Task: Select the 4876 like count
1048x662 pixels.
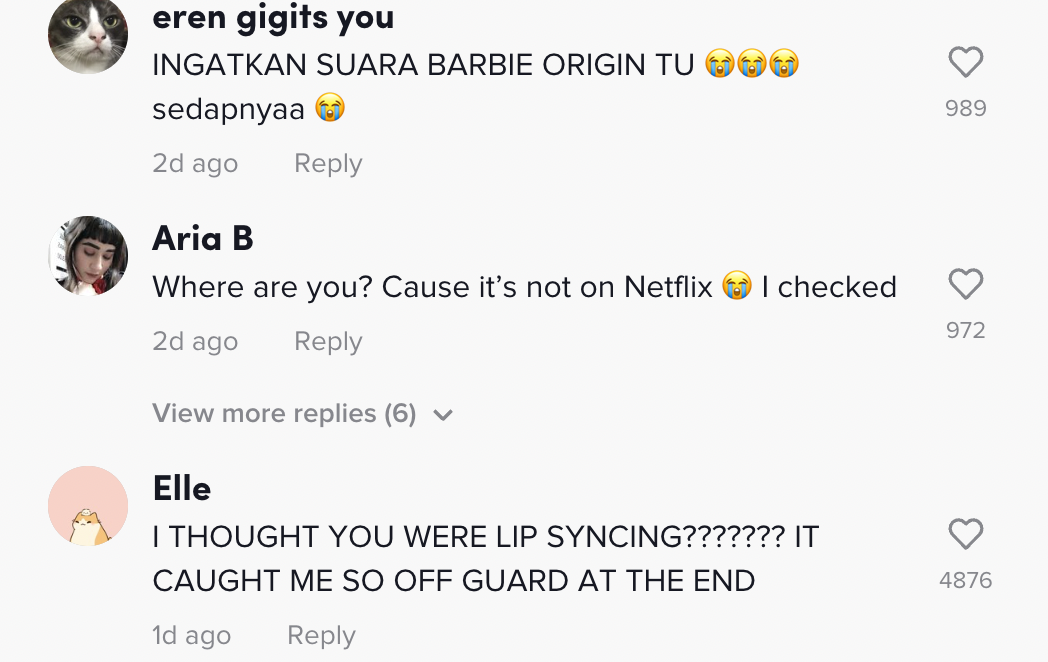Action: [965, 580]
